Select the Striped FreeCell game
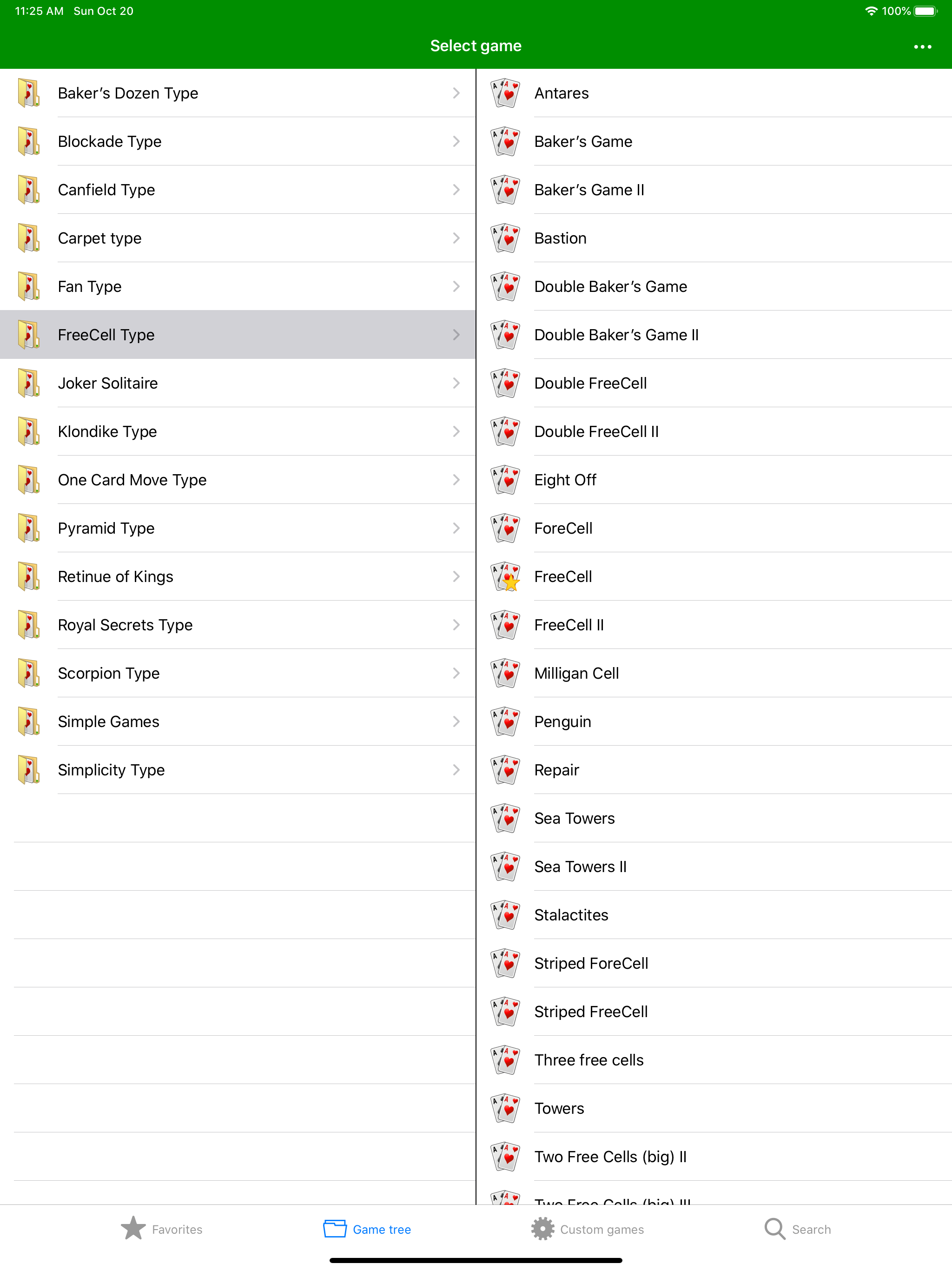This screenshot has width=952, height=1270. 714,1012
